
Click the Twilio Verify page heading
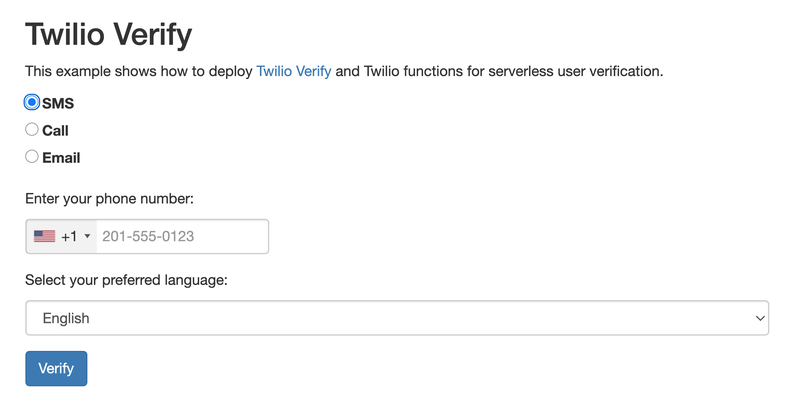109,35
